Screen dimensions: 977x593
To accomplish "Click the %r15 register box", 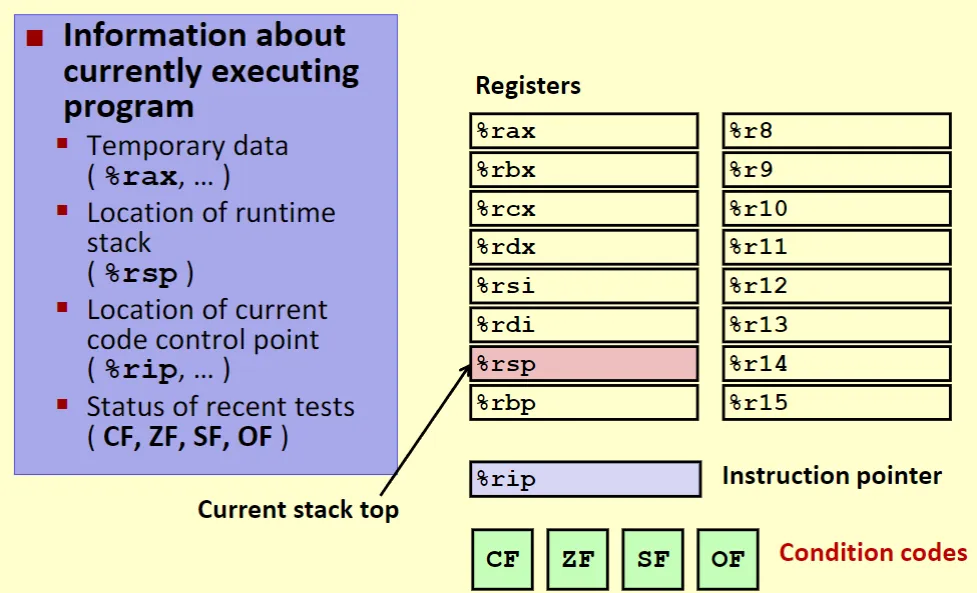I will [x=836, y=402].
